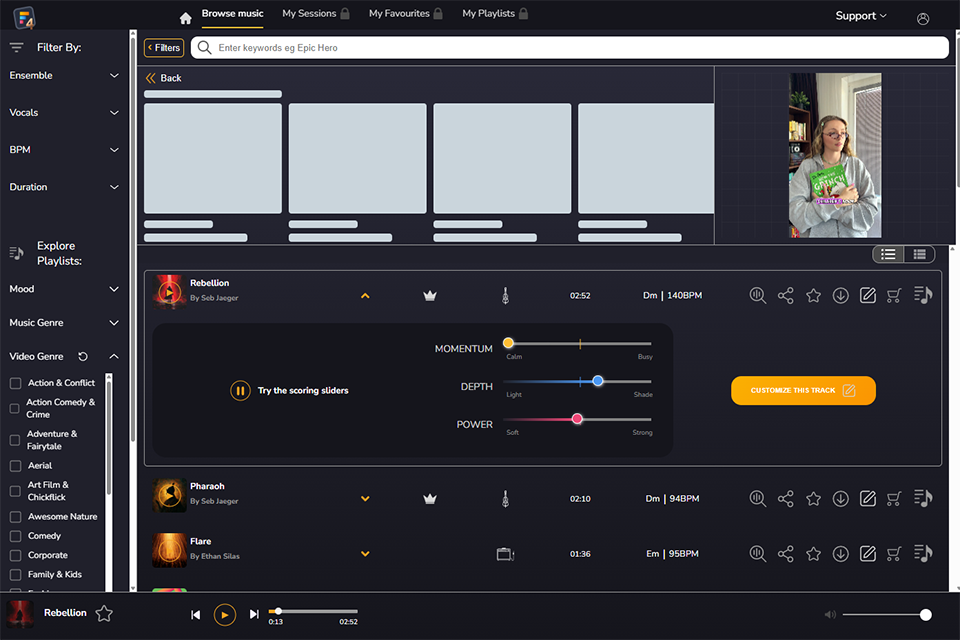Download the Pharaoh track
This screenshot has height=640, width=960.
(x=841, y=499)
